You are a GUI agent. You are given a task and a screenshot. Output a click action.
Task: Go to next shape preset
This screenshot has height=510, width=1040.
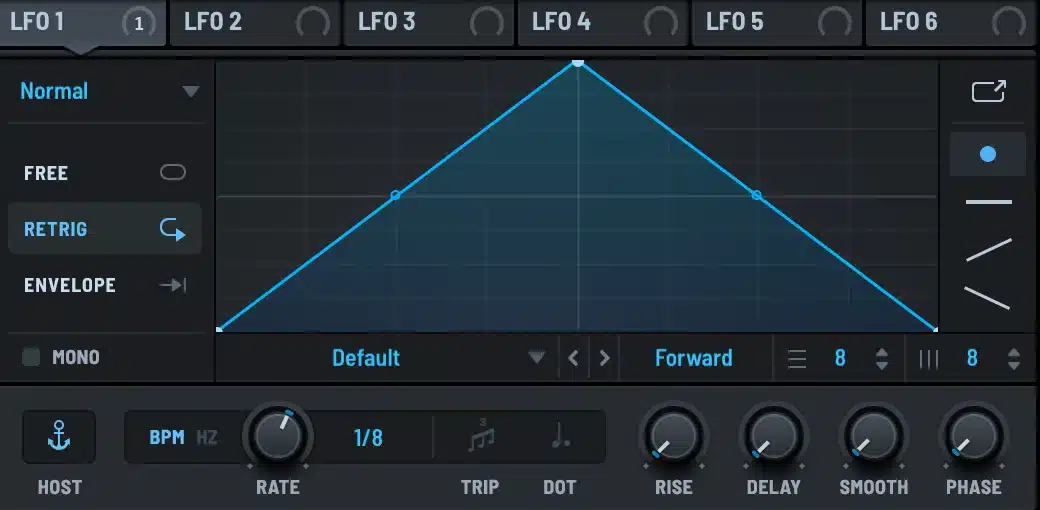tap(604, 358)
